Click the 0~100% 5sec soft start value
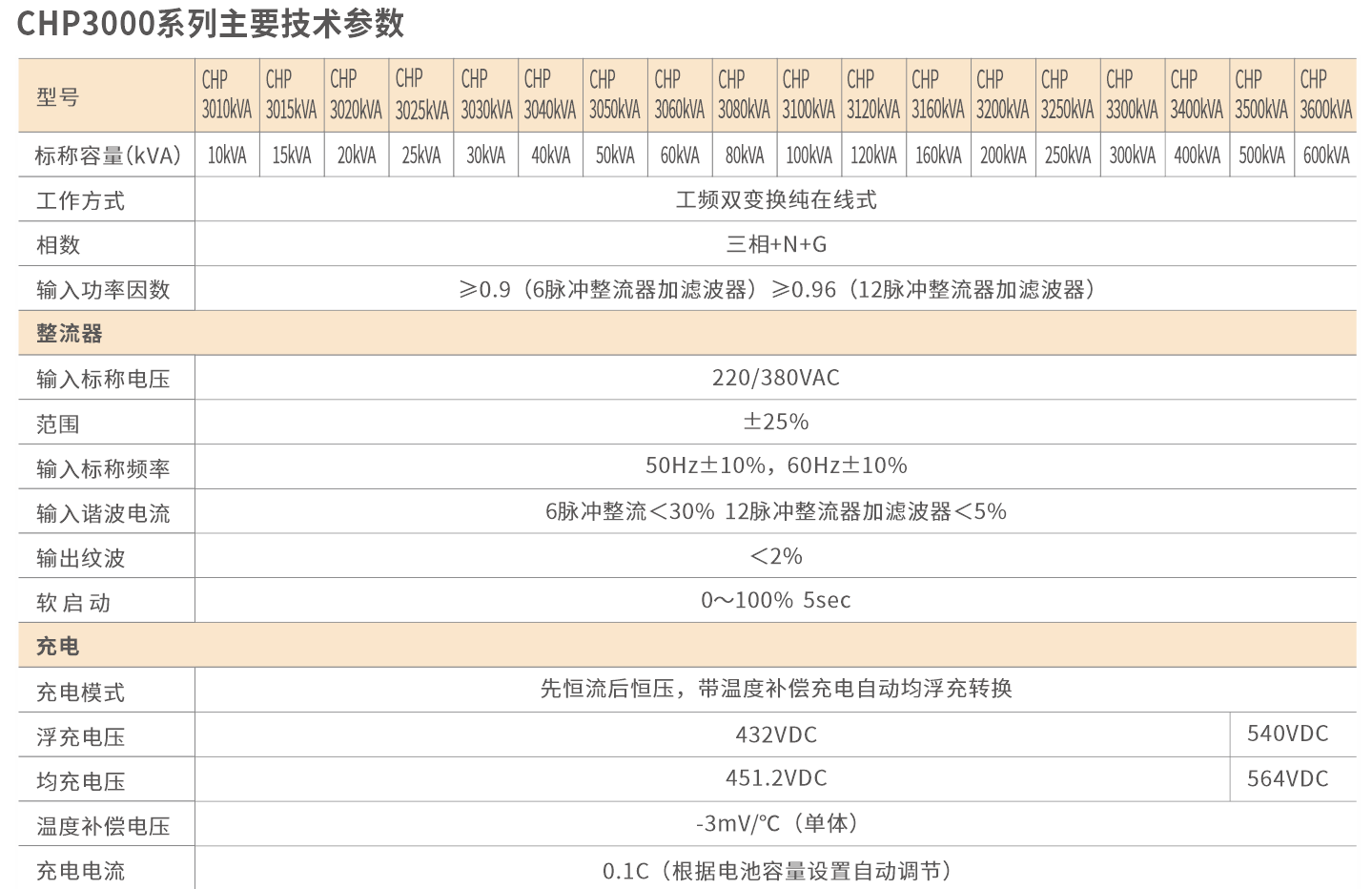The height and width of the screenshot is (889, 1372). coord(775,601)
